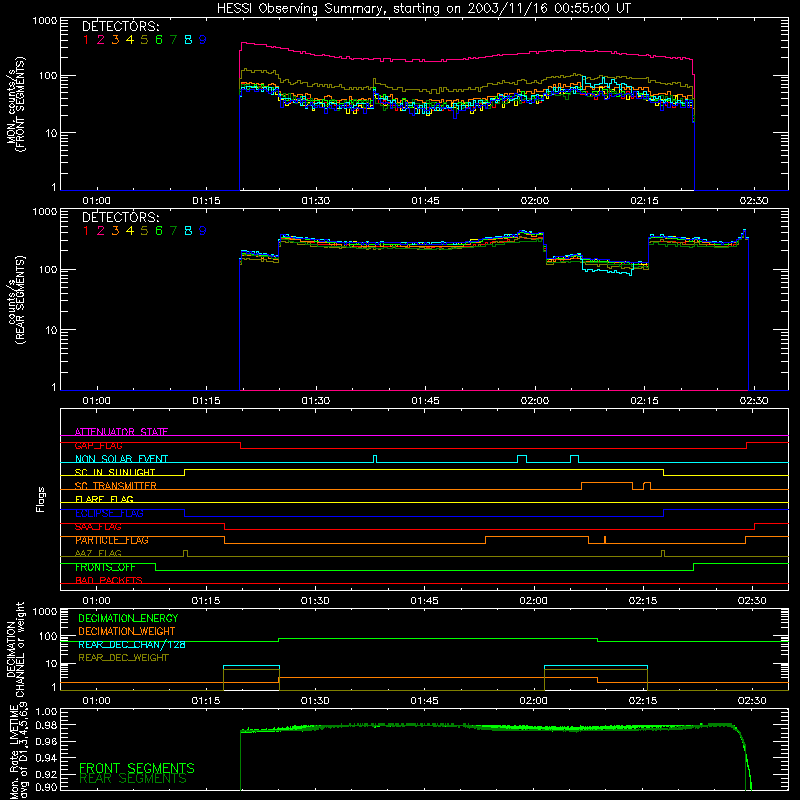Viewport: 800px width, 800px height.
Task: Click the DECIMATION_WEIGHT legend label
Action: (x=127, y=632)
